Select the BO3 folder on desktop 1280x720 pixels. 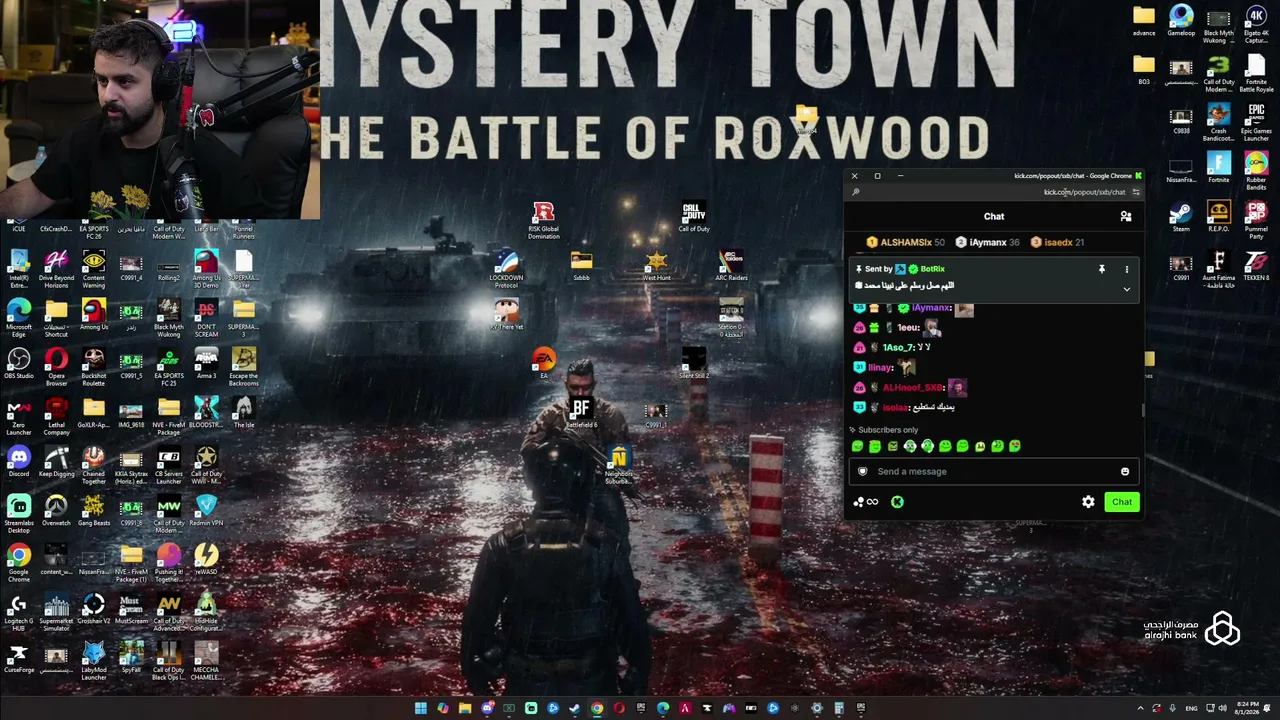[x=1144, y=69]
